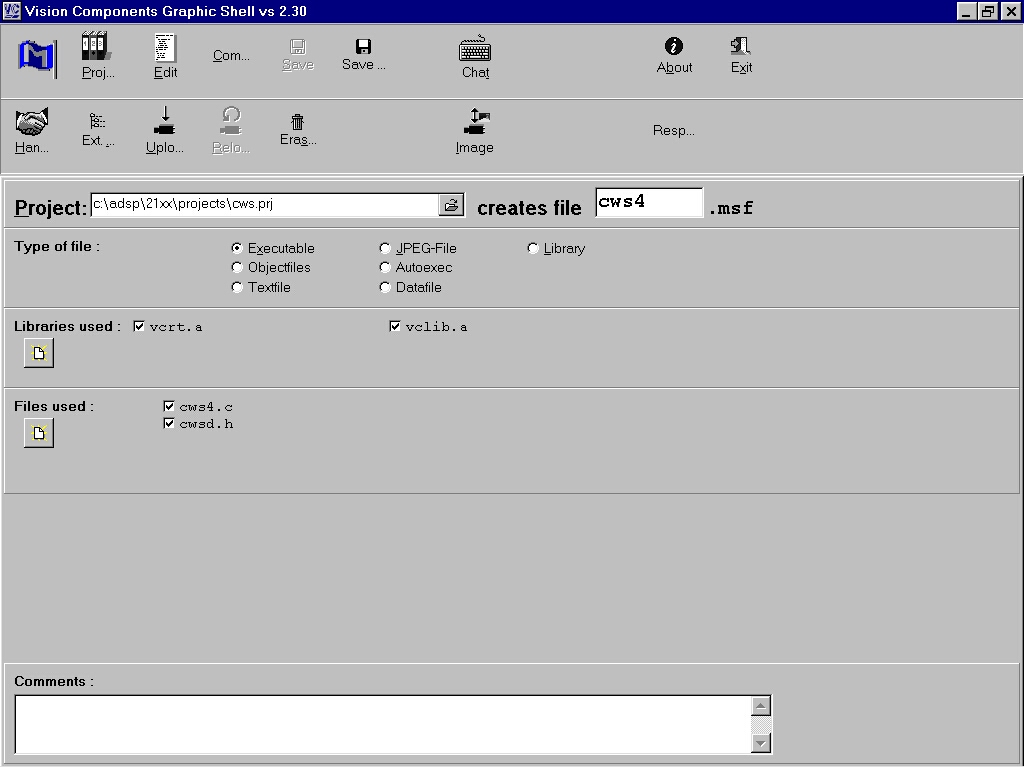Click the Com... toolbar item
The width and height of the screenshot is (1024, 768).
pyautogui.click(x=231, y=56)
